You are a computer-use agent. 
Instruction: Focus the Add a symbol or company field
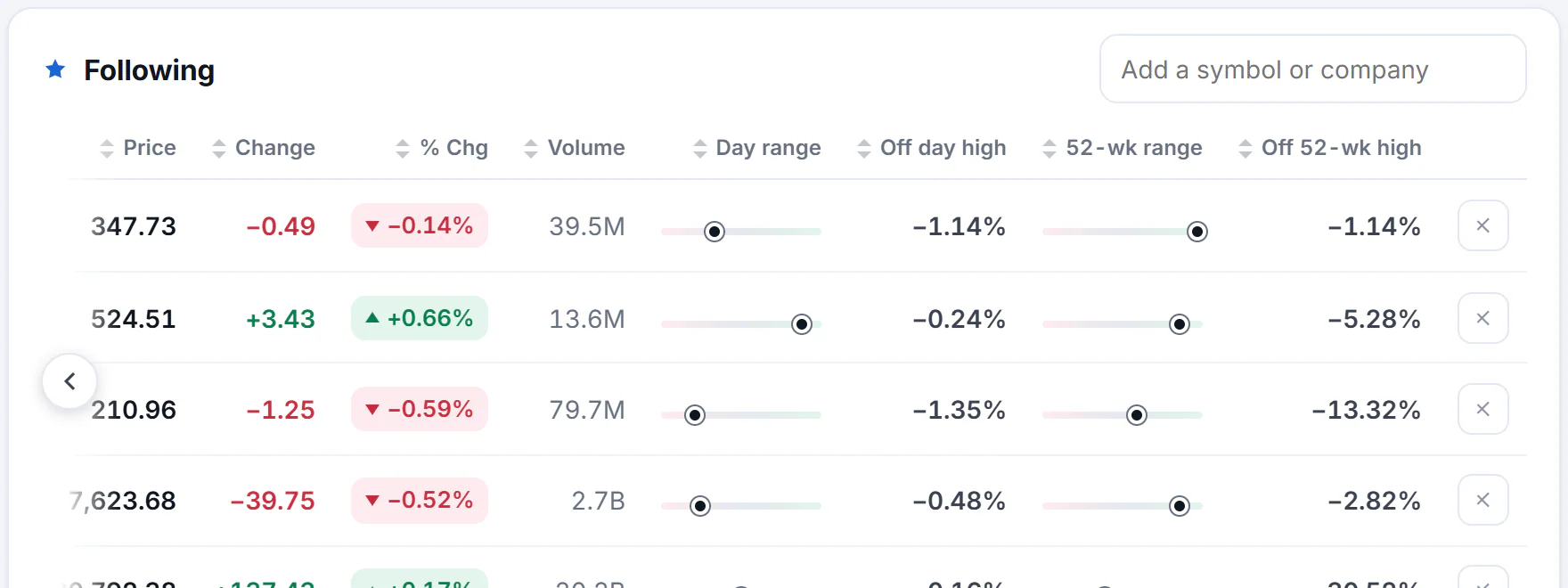tap(1312, 69)
